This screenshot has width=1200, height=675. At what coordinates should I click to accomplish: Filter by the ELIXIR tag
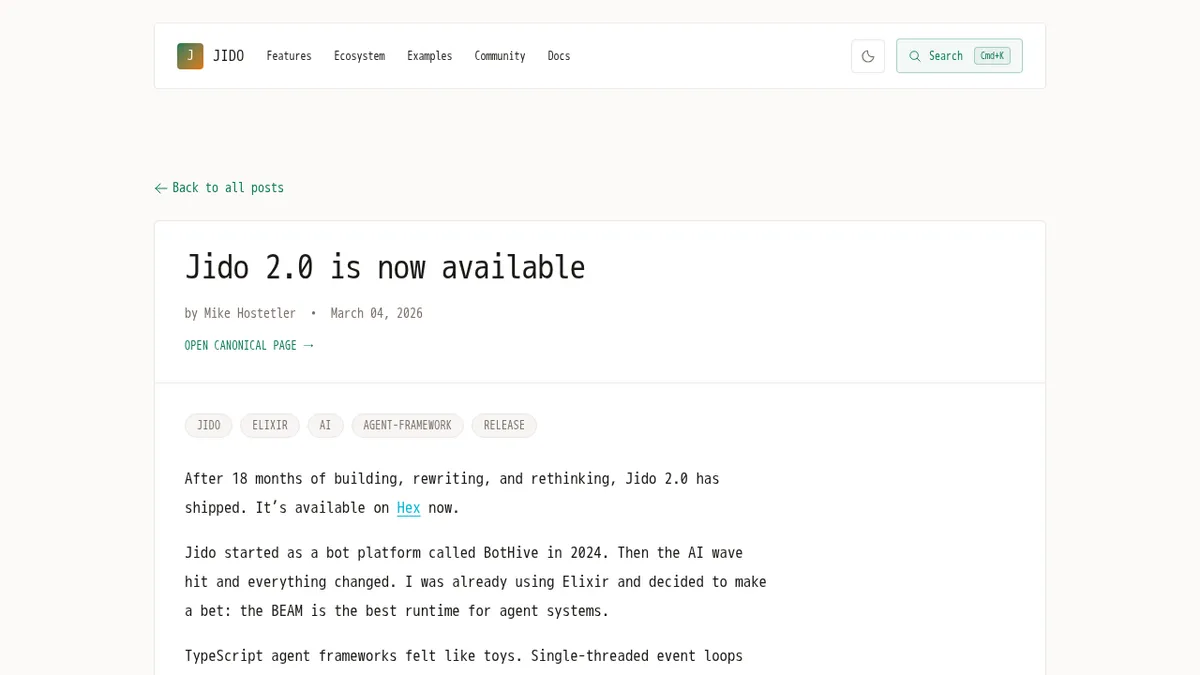click(270, 426)
